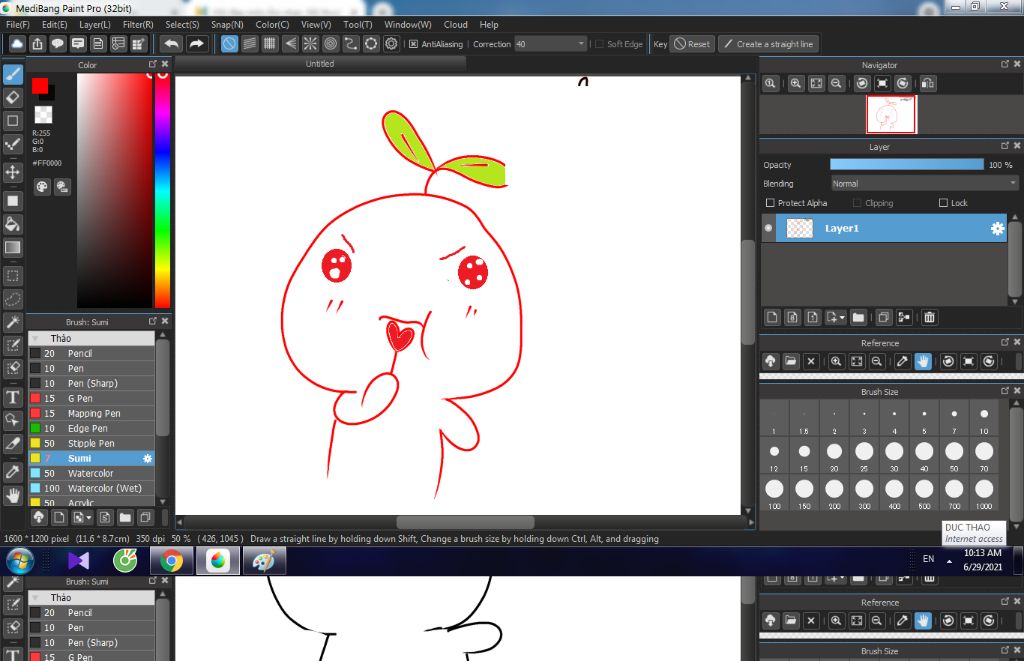Viewport: 1024px width, 661px height.
Task: Expand the add-layer dropdown arrow
Action: (x=842, y=317)
